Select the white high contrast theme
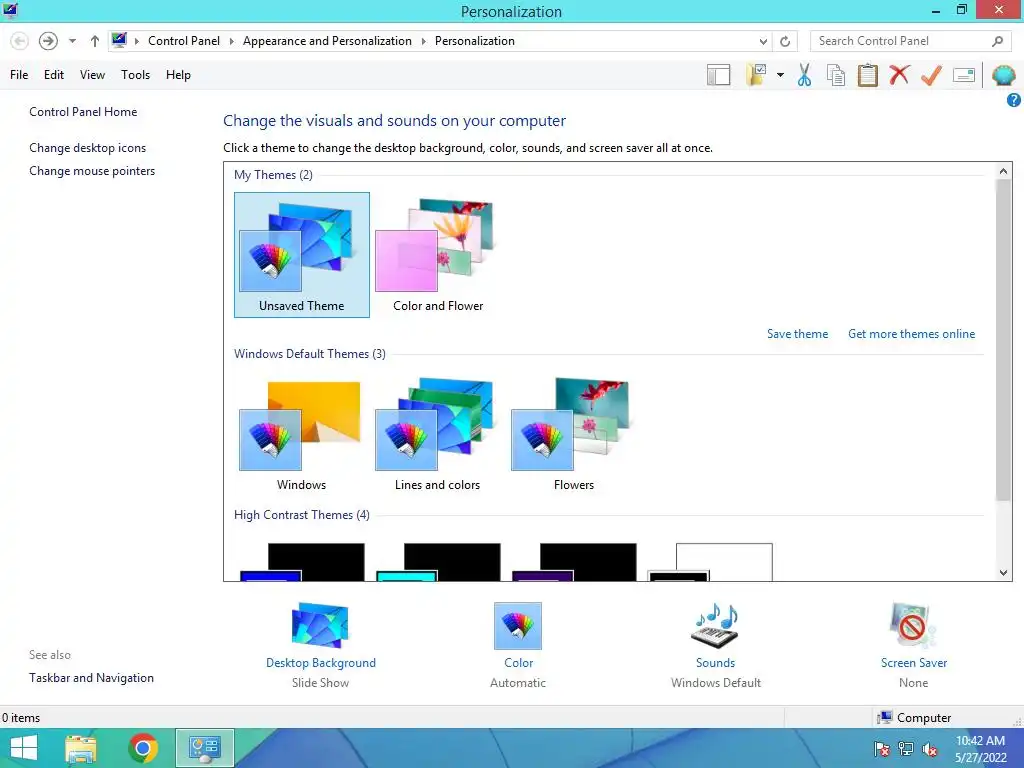 click(710, 562)
